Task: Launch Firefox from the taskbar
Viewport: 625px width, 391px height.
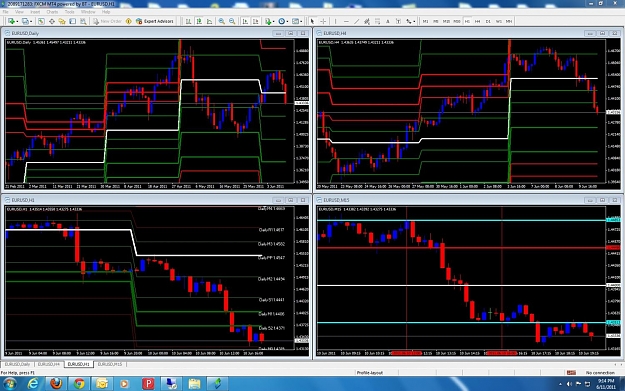Action: [56, 384]
